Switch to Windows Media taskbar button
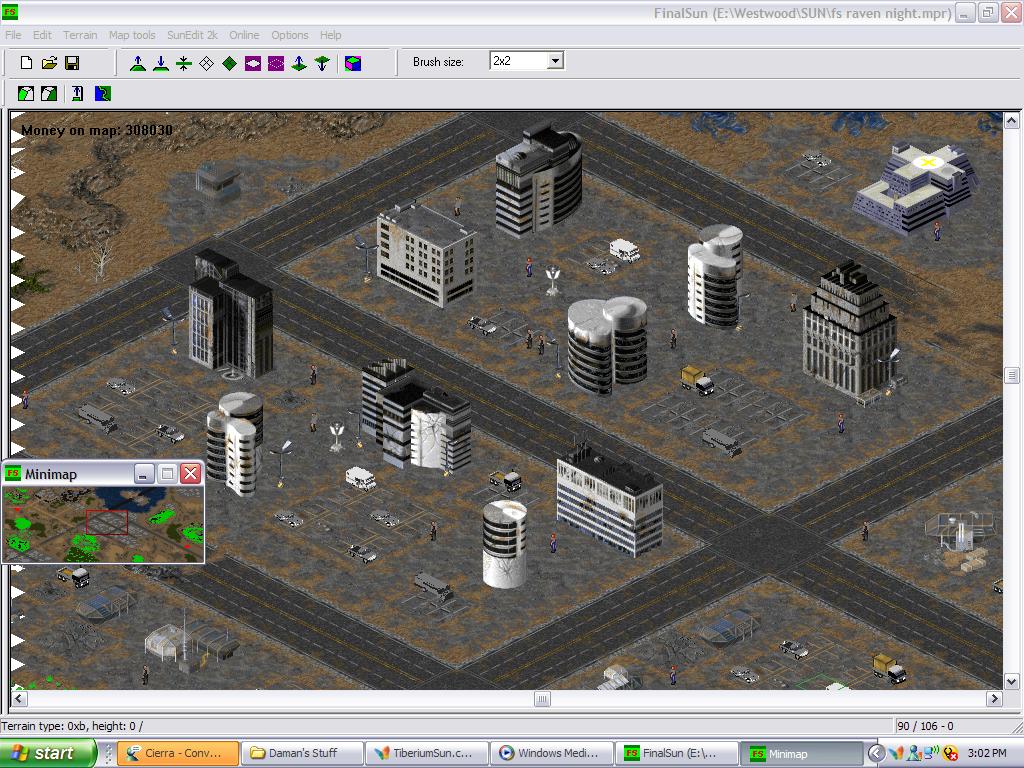1024x768 pixels. [552, 753]
